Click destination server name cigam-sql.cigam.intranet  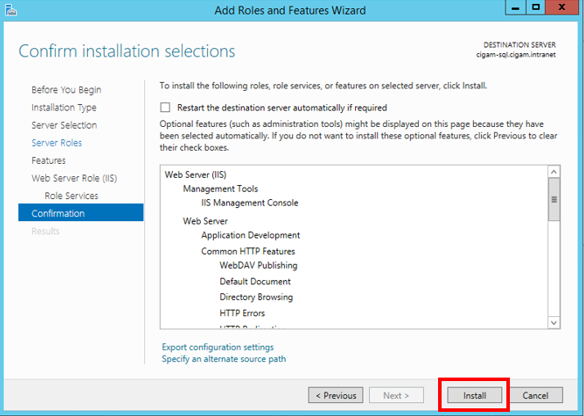coord(516,55)
